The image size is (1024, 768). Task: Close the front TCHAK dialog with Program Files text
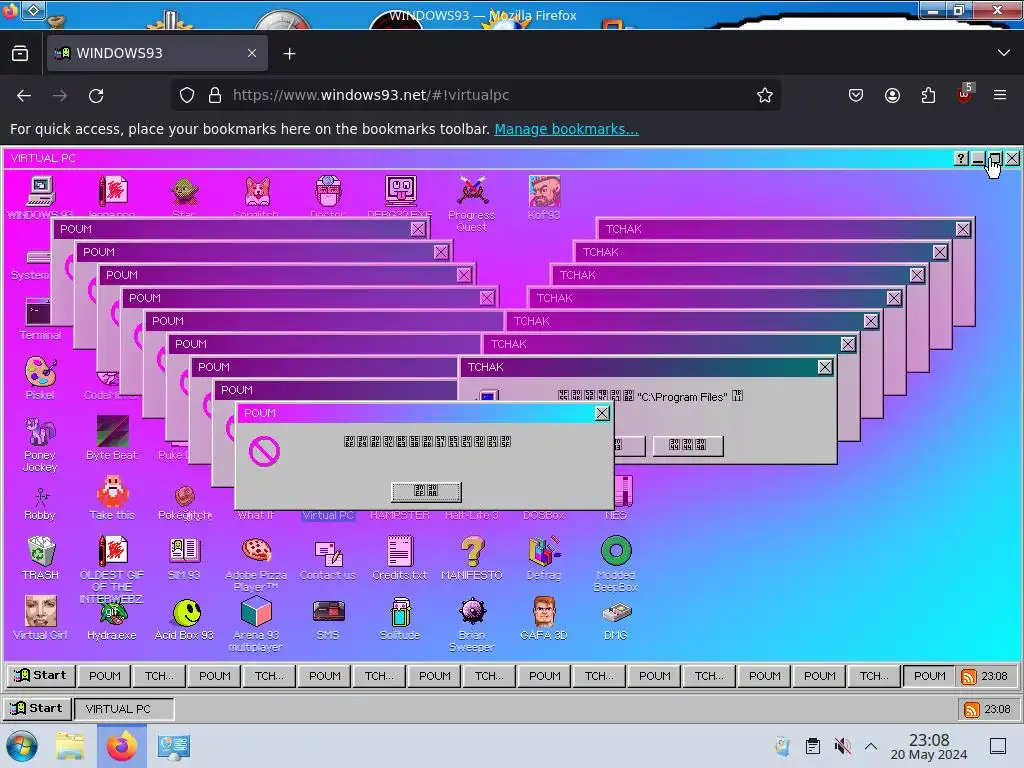(x=825, y=367)
